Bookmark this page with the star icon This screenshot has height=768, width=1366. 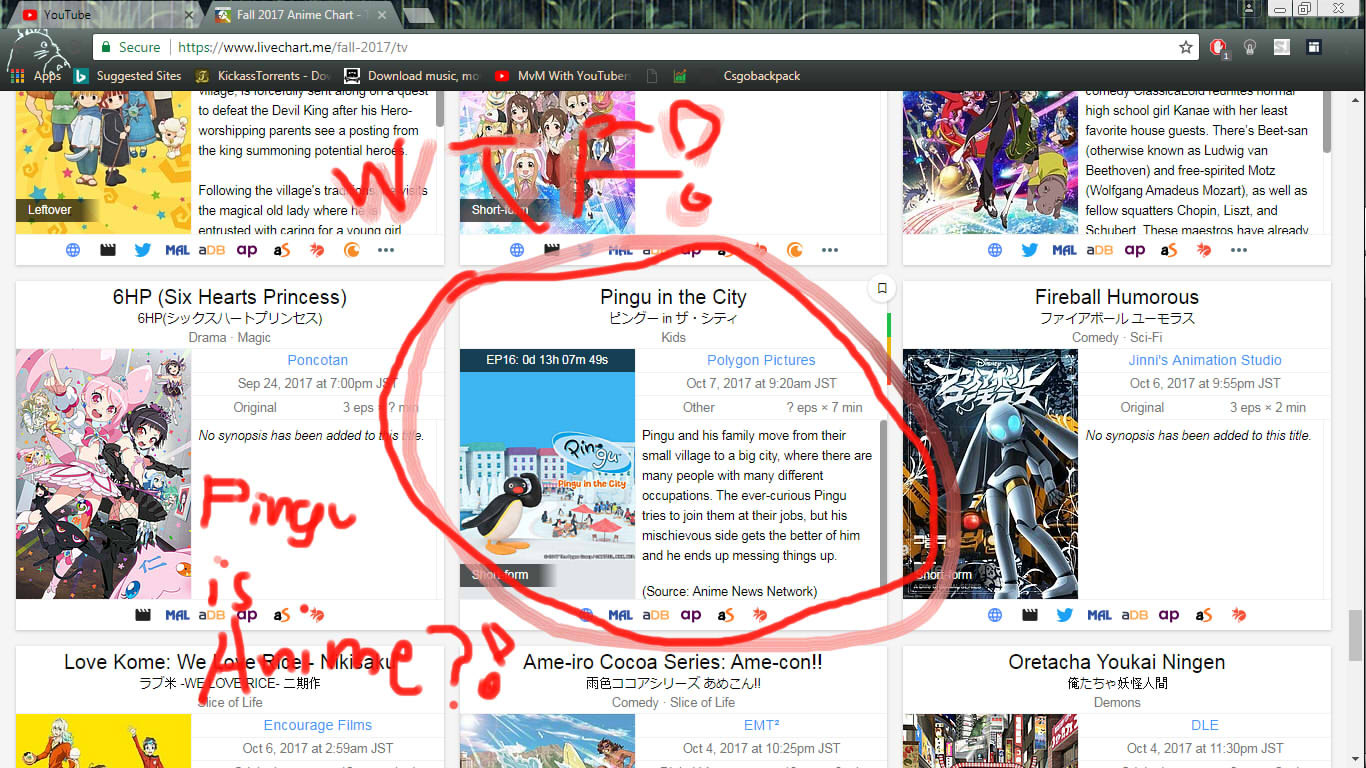(x=1186, y=47)
